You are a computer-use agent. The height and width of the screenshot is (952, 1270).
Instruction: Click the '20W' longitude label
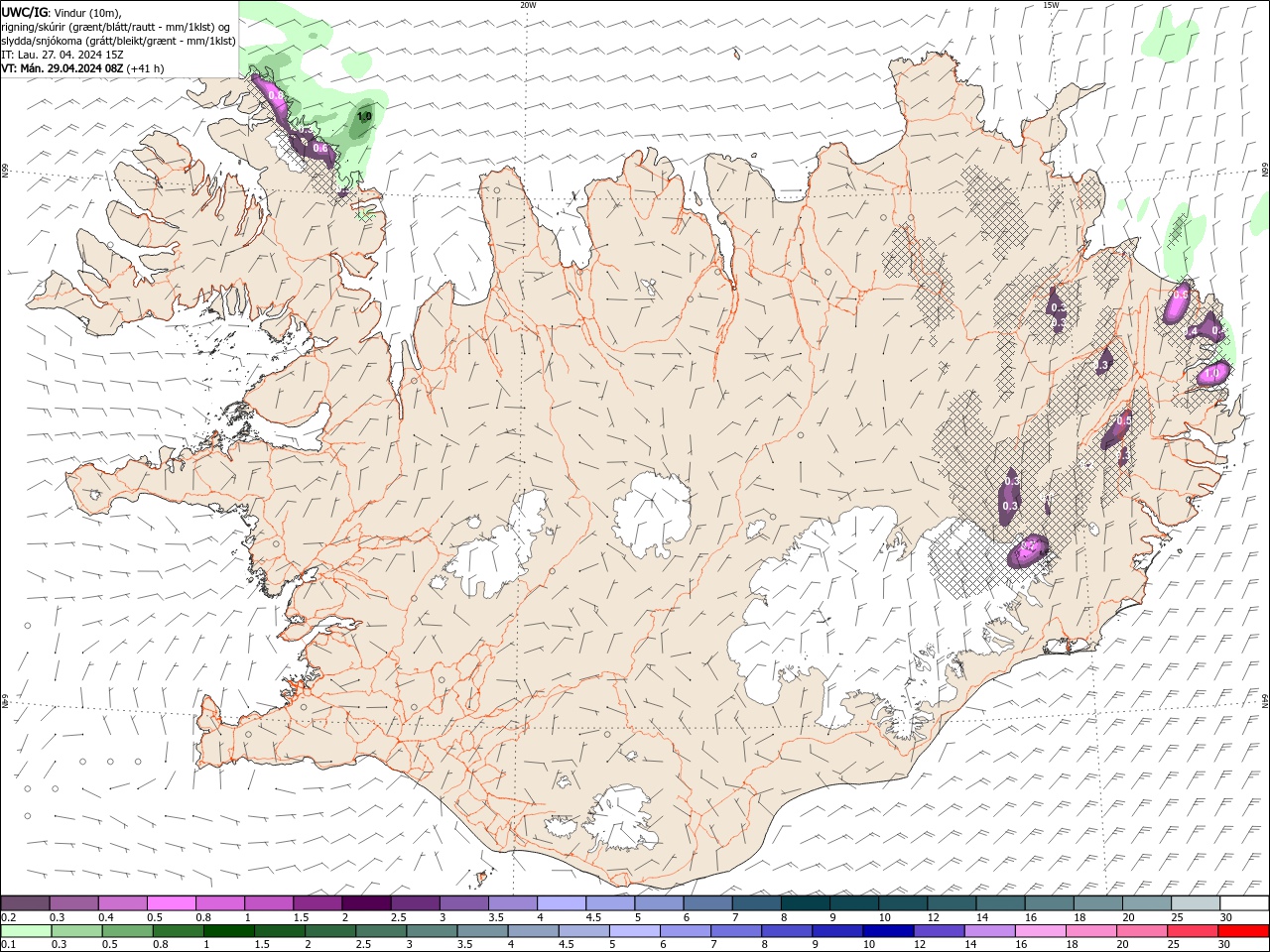[528, 5]
